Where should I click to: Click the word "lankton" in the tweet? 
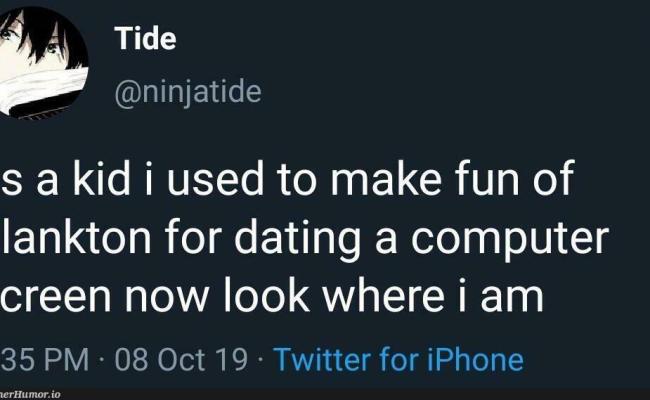pos(68,239)
